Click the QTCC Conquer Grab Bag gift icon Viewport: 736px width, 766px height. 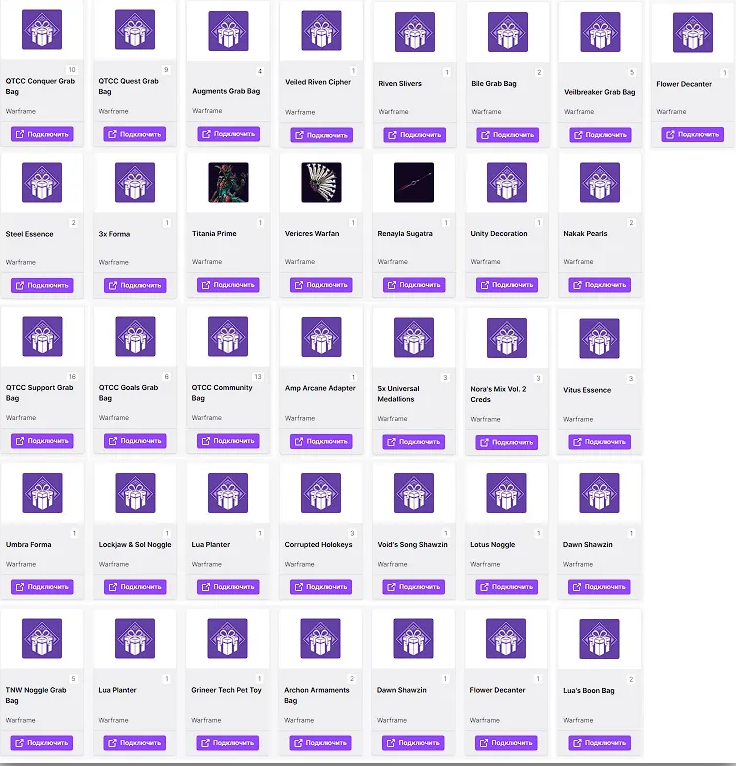click(42, 30)
